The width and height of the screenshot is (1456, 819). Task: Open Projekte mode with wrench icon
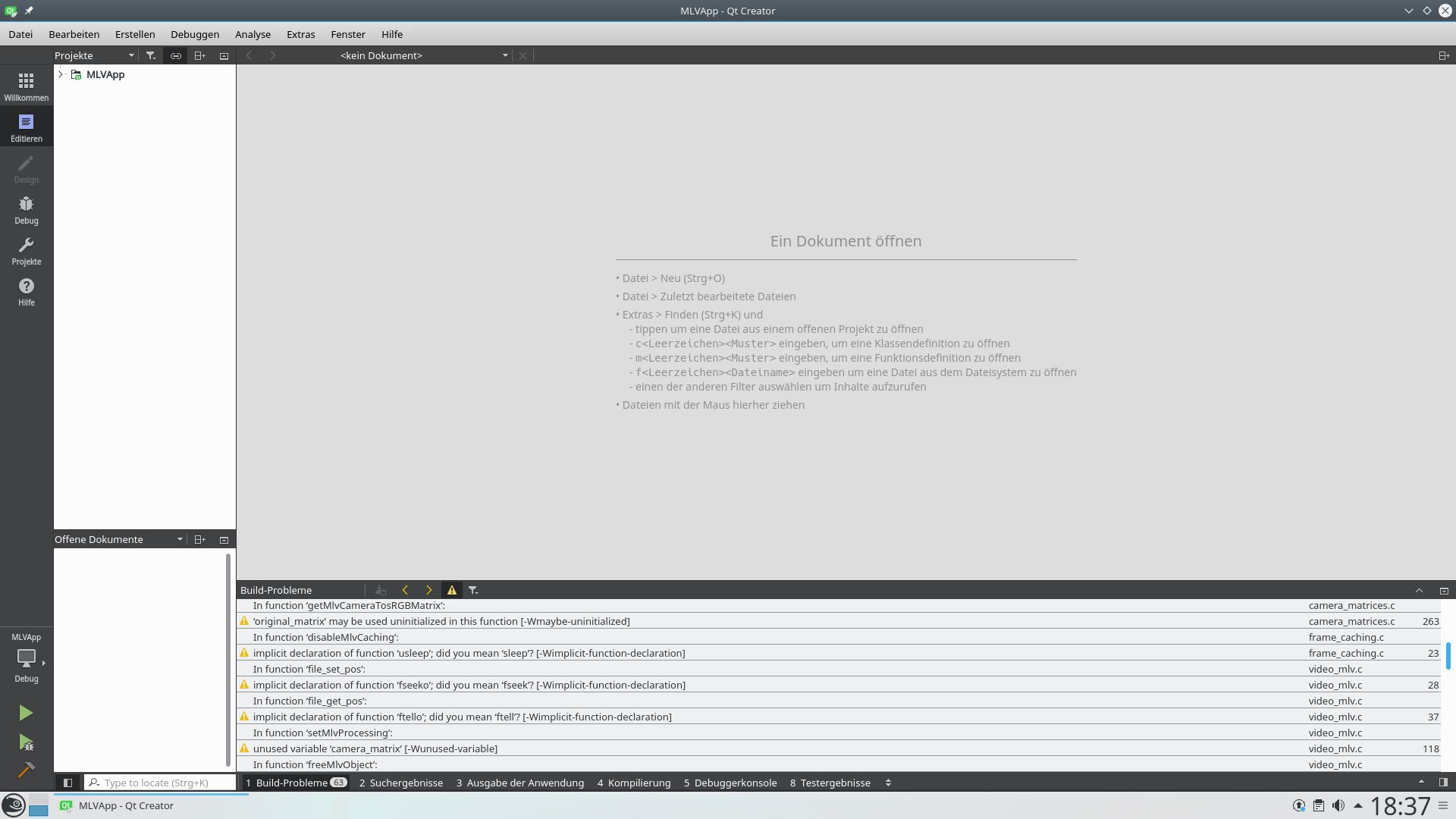click(x=26, y=251)
